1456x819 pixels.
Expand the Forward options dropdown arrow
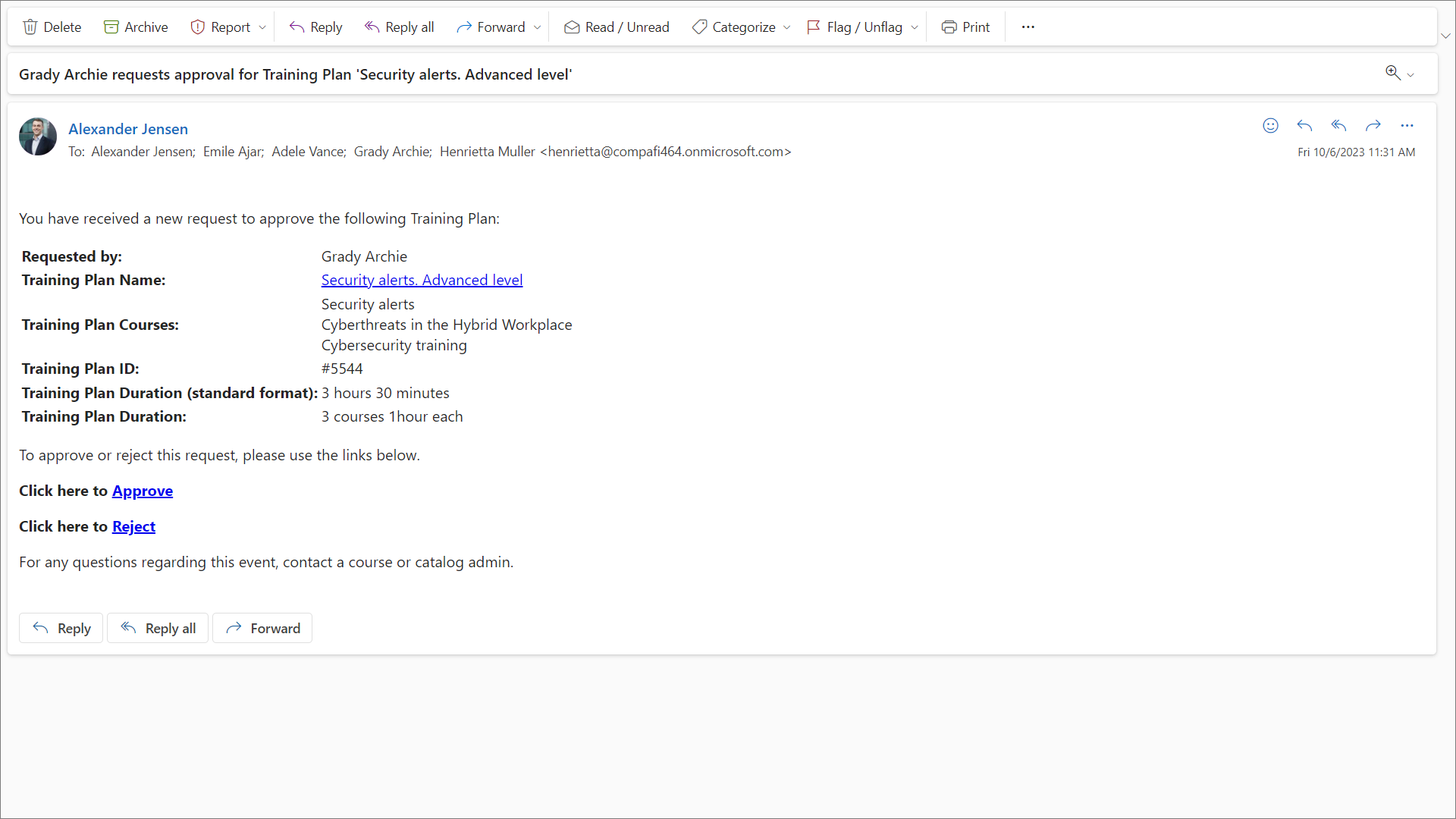tap(538, 27)
